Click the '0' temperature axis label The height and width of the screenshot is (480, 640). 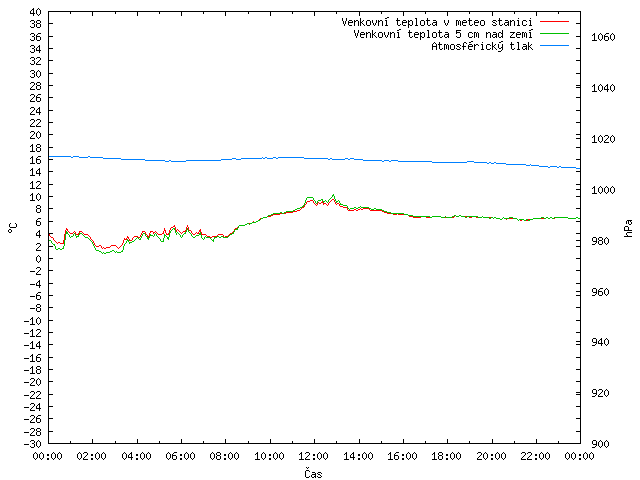[38, 259]
